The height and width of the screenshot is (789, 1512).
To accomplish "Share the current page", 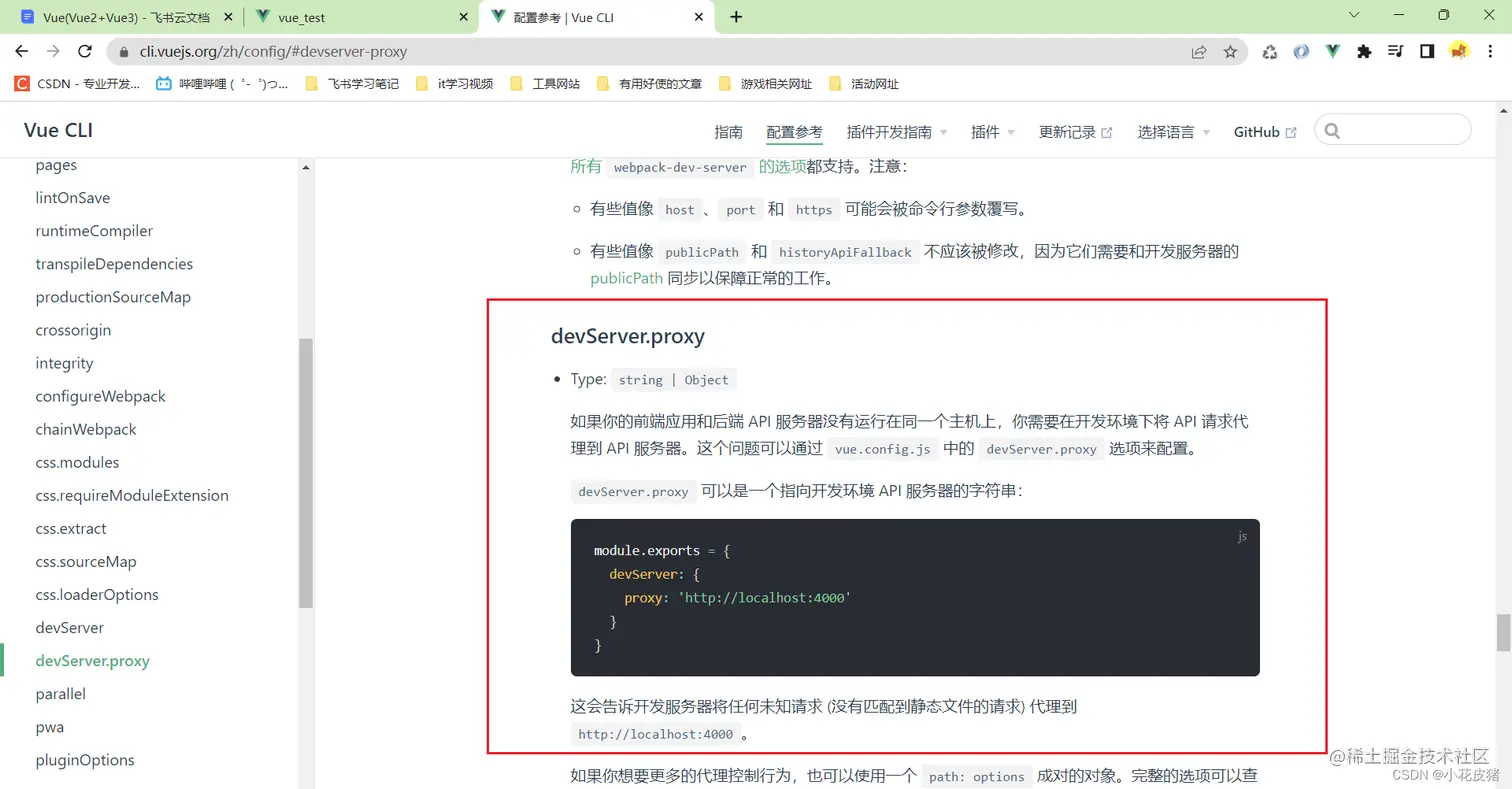I will pyautogui.click(x=1199, y=51).
